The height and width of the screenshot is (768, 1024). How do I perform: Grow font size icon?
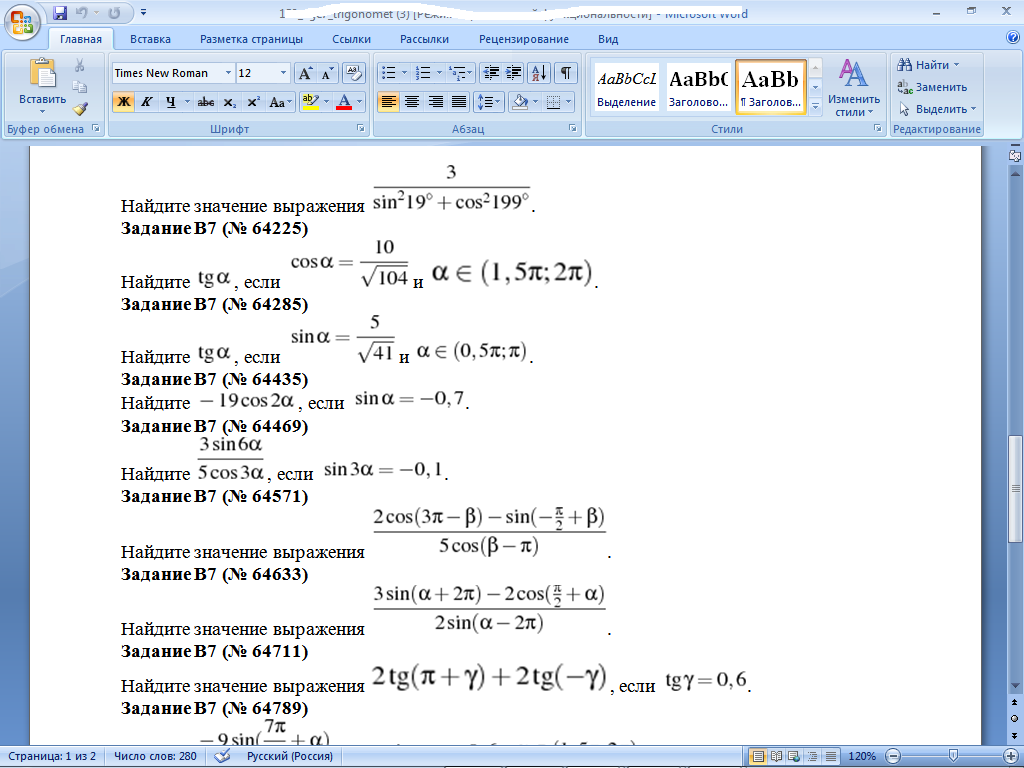pos(305,73)
